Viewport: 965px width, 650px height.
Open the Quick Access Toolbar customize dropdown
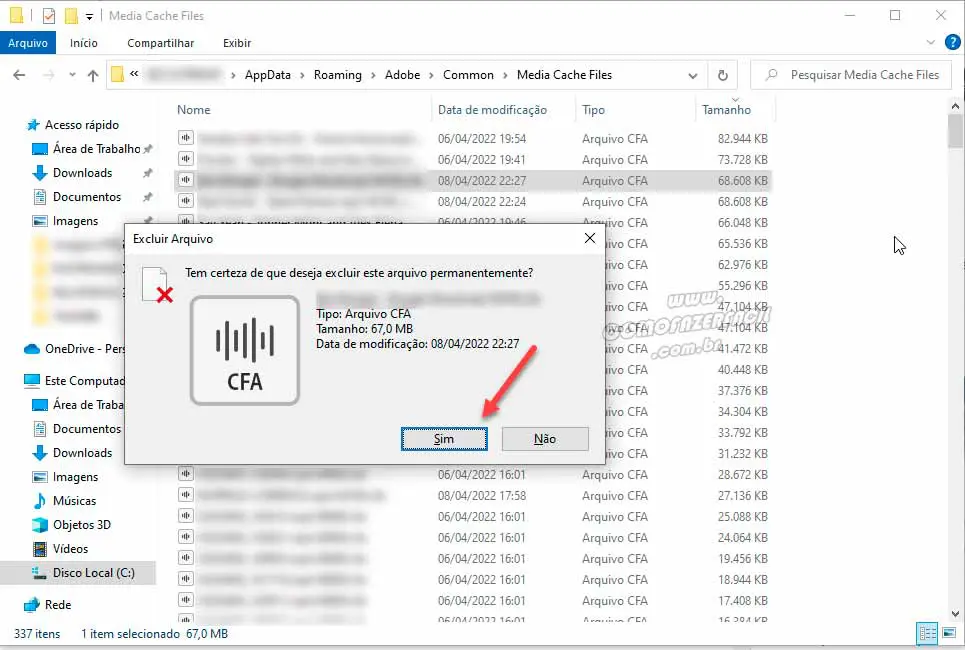pyautogui.click(x=90, y=16)
